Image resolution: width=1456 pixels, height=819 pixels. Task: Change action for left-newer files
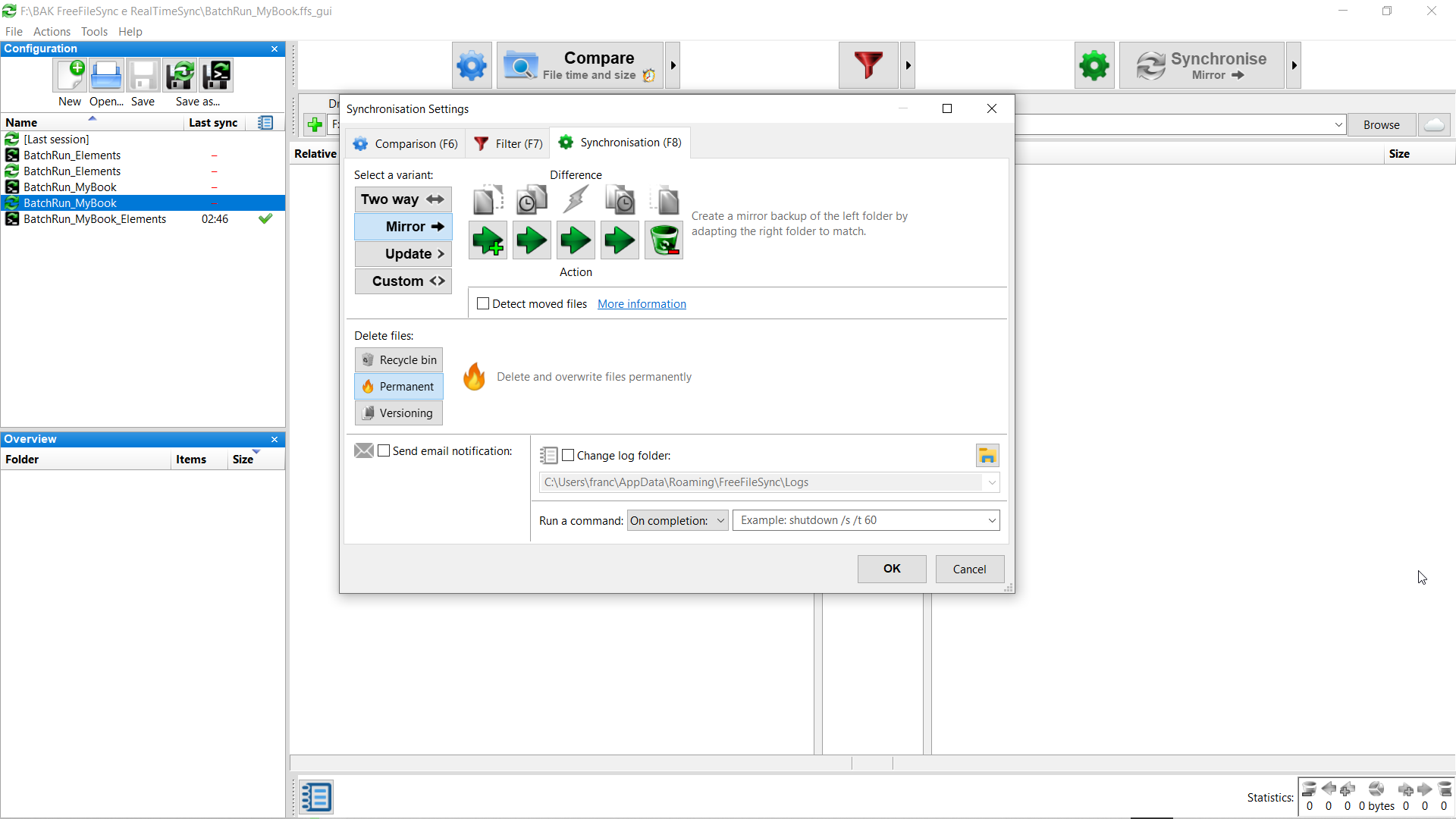click(532, 240)
